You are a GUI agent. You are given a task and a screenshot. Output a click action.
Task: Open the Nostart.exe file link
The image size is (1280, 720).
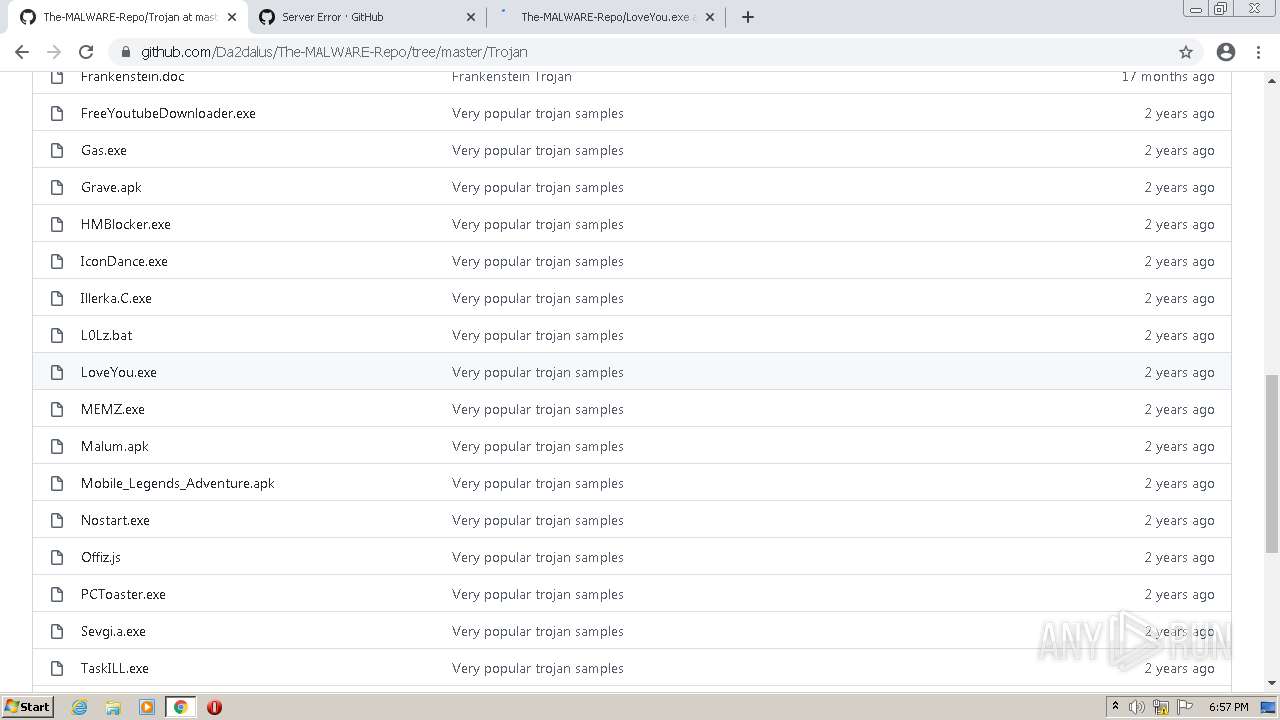(x=115, y=520)
